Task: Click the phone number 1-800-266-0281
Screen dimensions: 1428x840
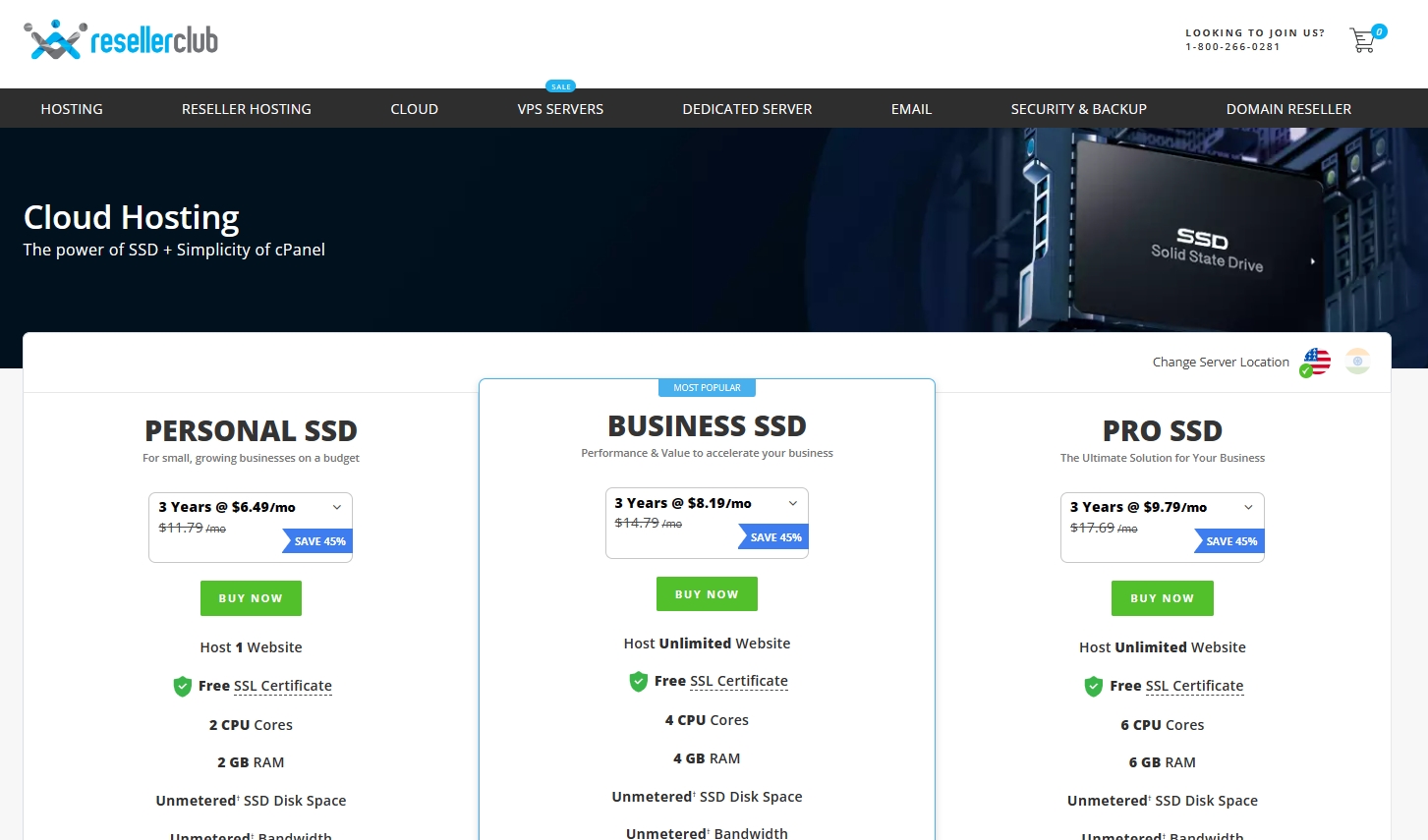Action: [1232, 47]
